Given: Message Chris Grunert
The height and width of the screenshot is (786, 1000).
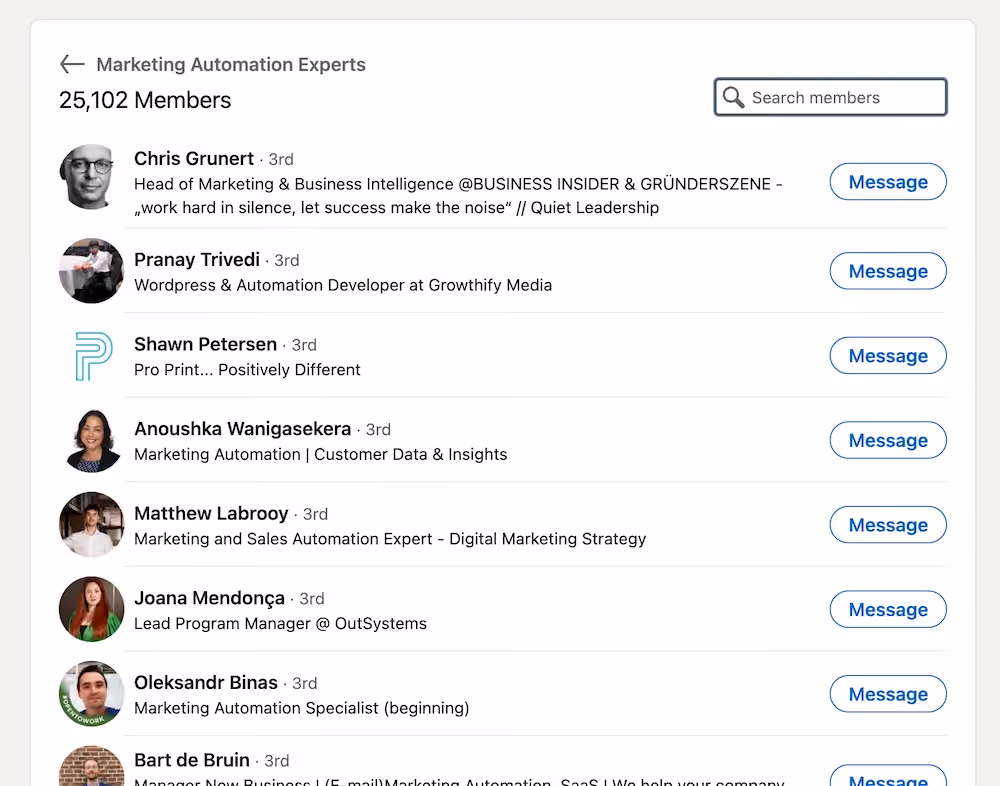Looking at the screenshot, I should pyautogui.click(x=888, y=182).
